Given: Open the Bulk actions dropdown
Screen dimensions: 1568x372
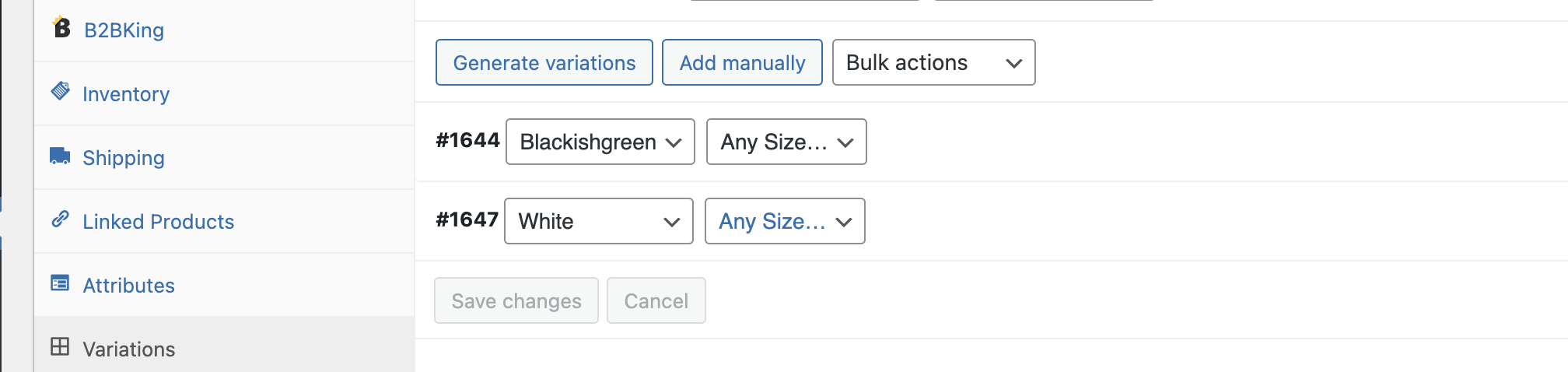Looking at the screenshot, I should pyautogui.click(x=933, y=62).
